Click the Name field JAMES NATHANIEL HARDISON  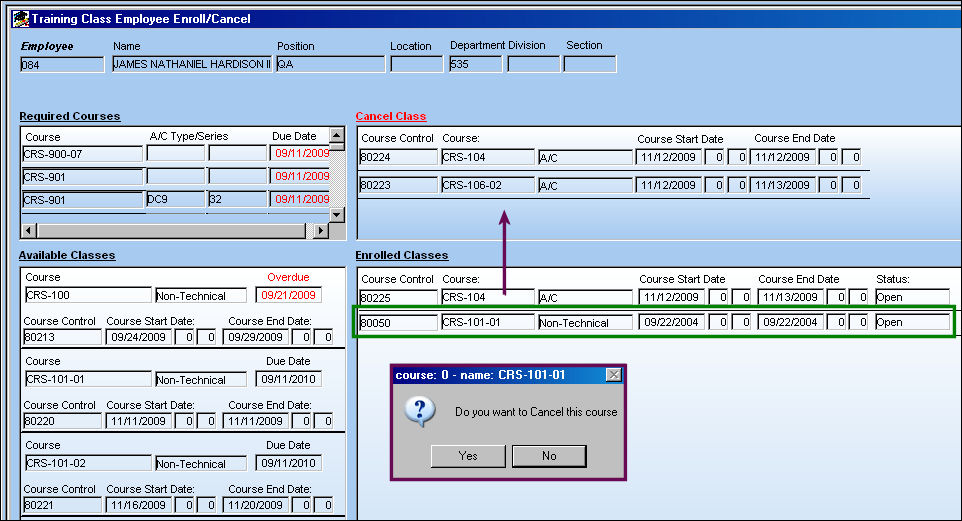(x=192, y=64)
